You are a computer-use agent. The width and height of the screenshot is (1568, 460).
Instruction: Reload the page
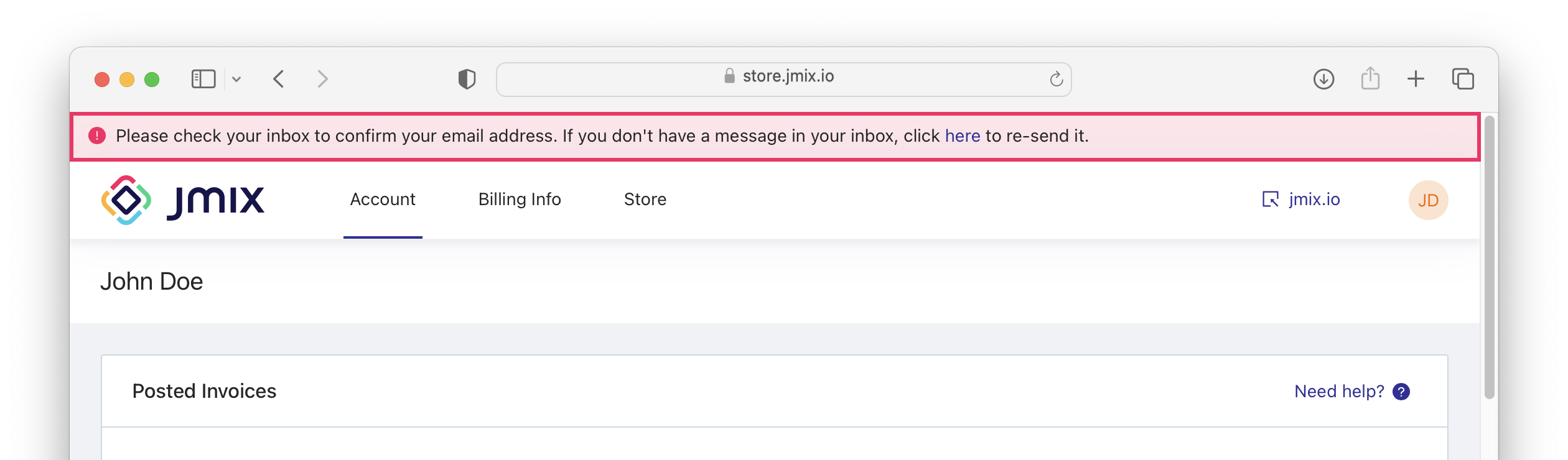pyautogui.click(x=1056, y=79)
